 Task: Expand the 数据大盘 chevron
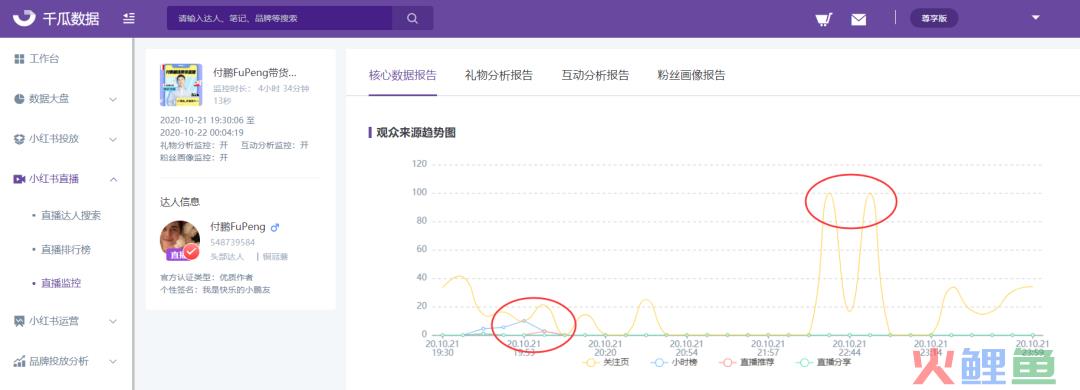(113, 100)
